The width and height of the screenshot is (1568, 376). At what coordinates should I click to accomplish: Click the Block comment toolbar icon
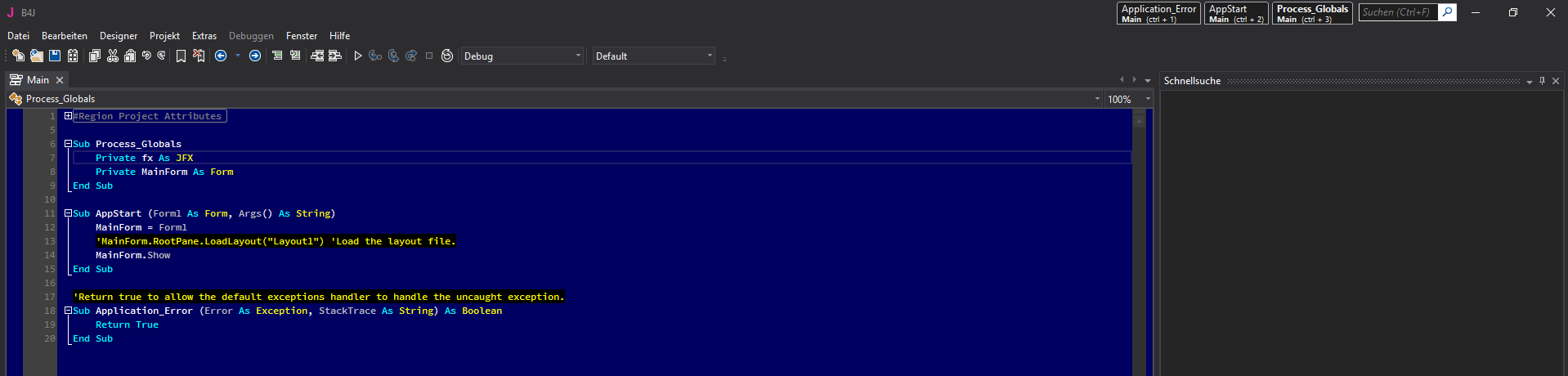(277, 56)
